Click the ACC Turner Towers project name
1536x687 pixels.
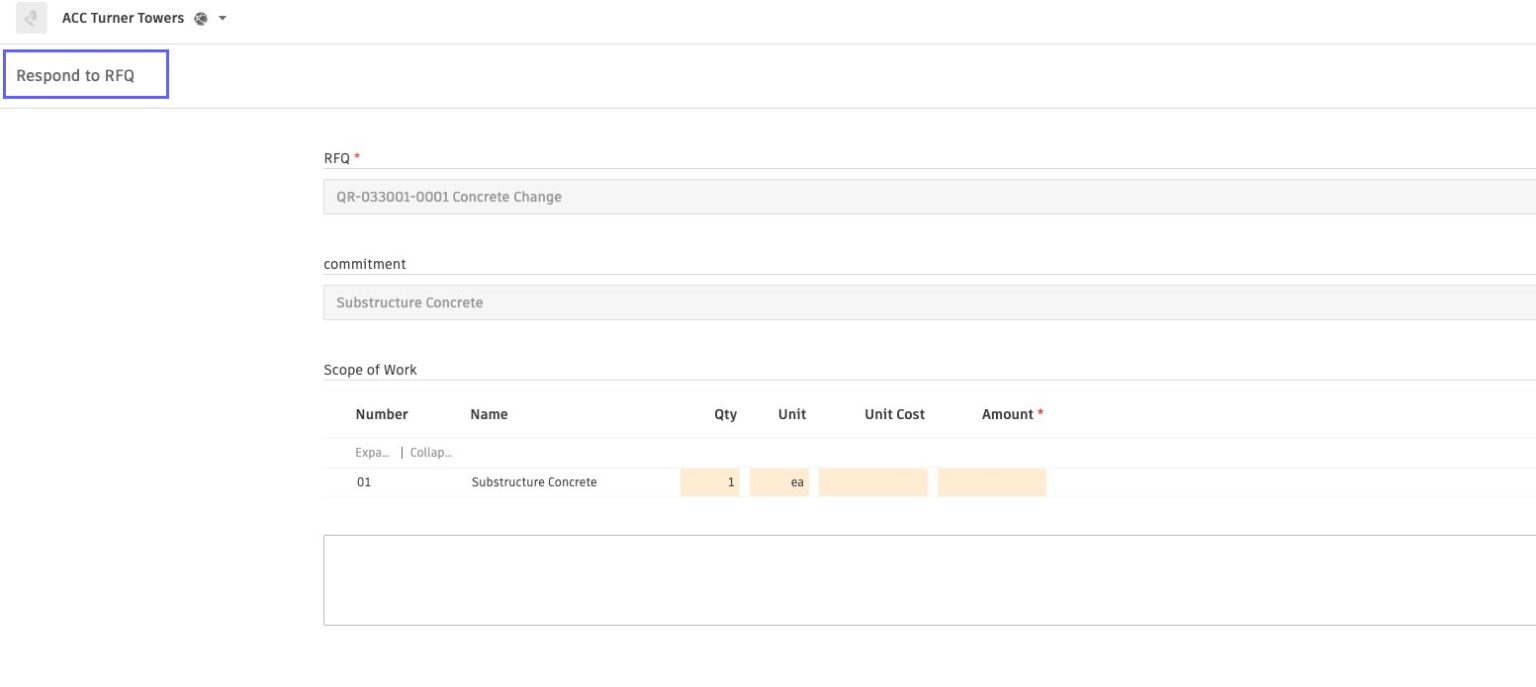pos(123,18)
